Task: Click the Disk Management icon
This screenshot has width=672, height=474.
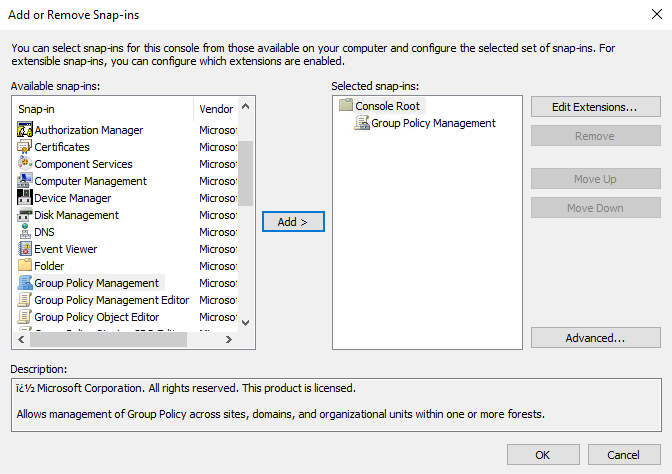Action: click(x=25, y=215)
